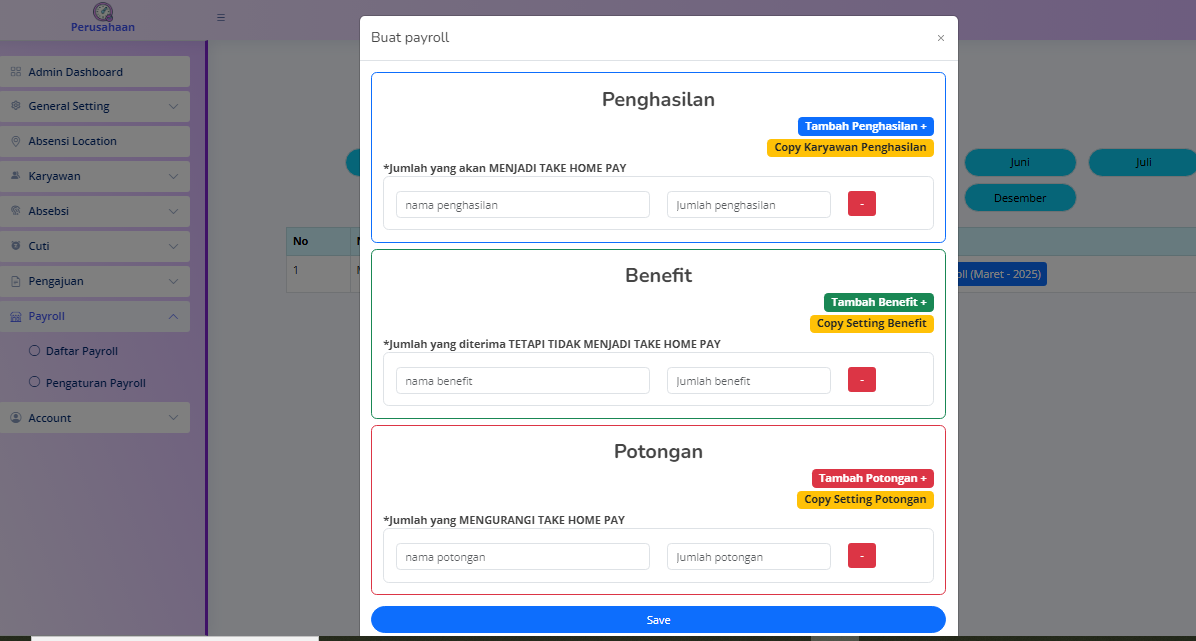
Task: Expand the Absebsi menu chevron
Action: (x=173, y=211)
